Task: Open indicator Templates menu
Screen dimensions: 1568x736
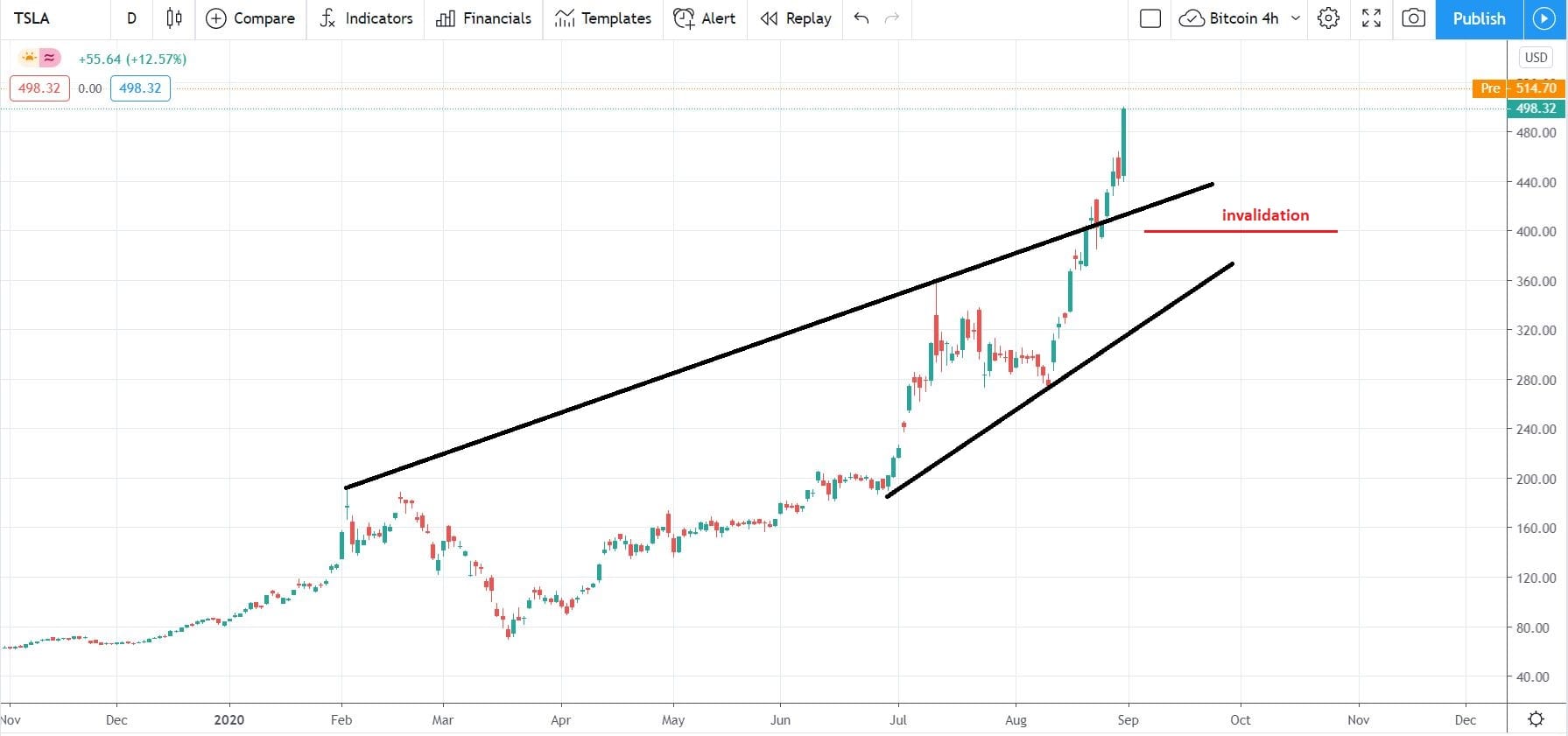Action: (603, 18)
